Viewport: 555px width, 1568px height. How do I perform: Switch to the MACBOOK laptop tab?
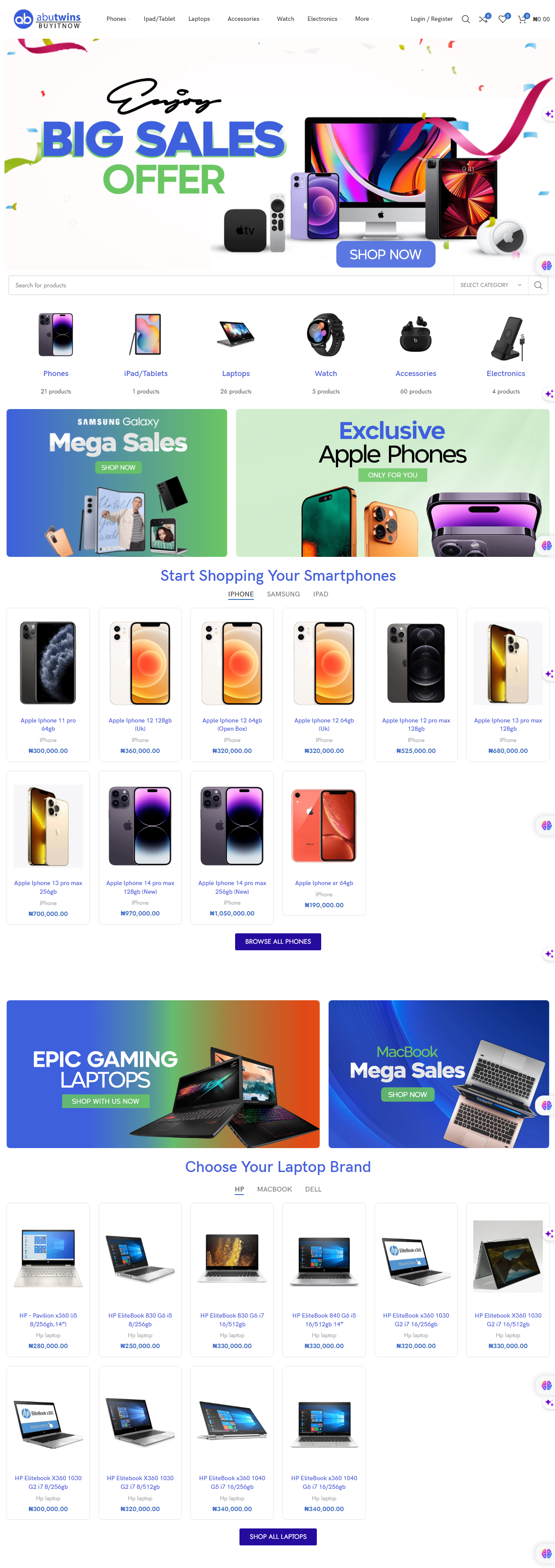click(274, 1189)
